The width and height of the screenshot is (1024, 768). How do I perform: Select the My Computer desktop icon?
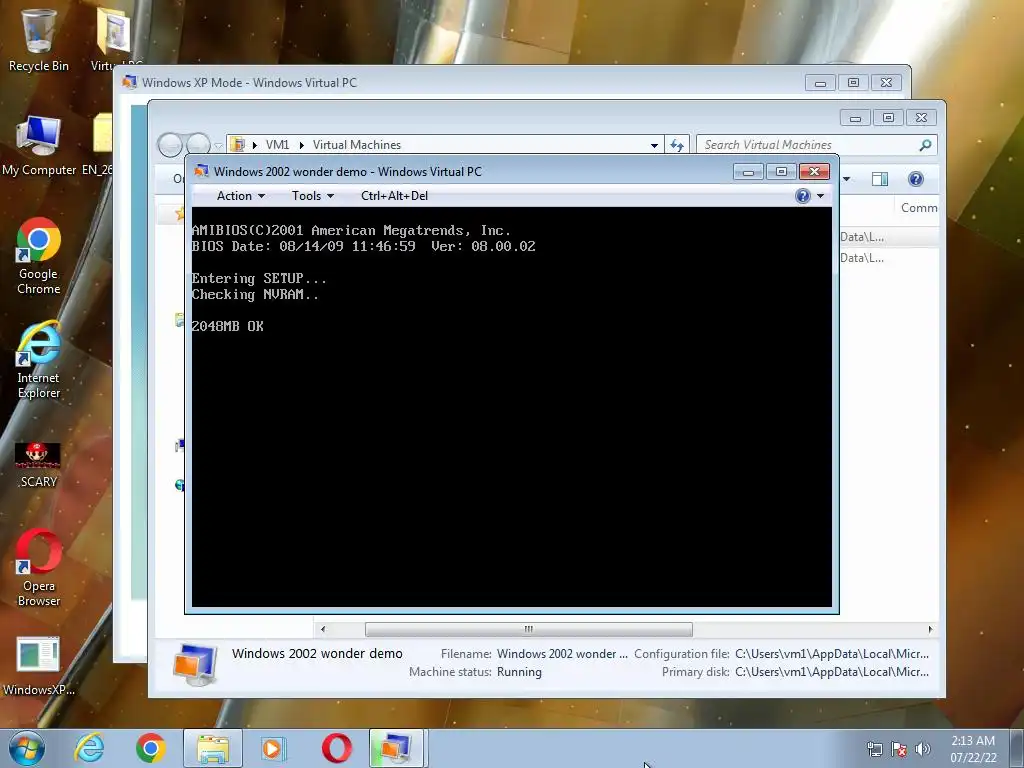(38, 145)
